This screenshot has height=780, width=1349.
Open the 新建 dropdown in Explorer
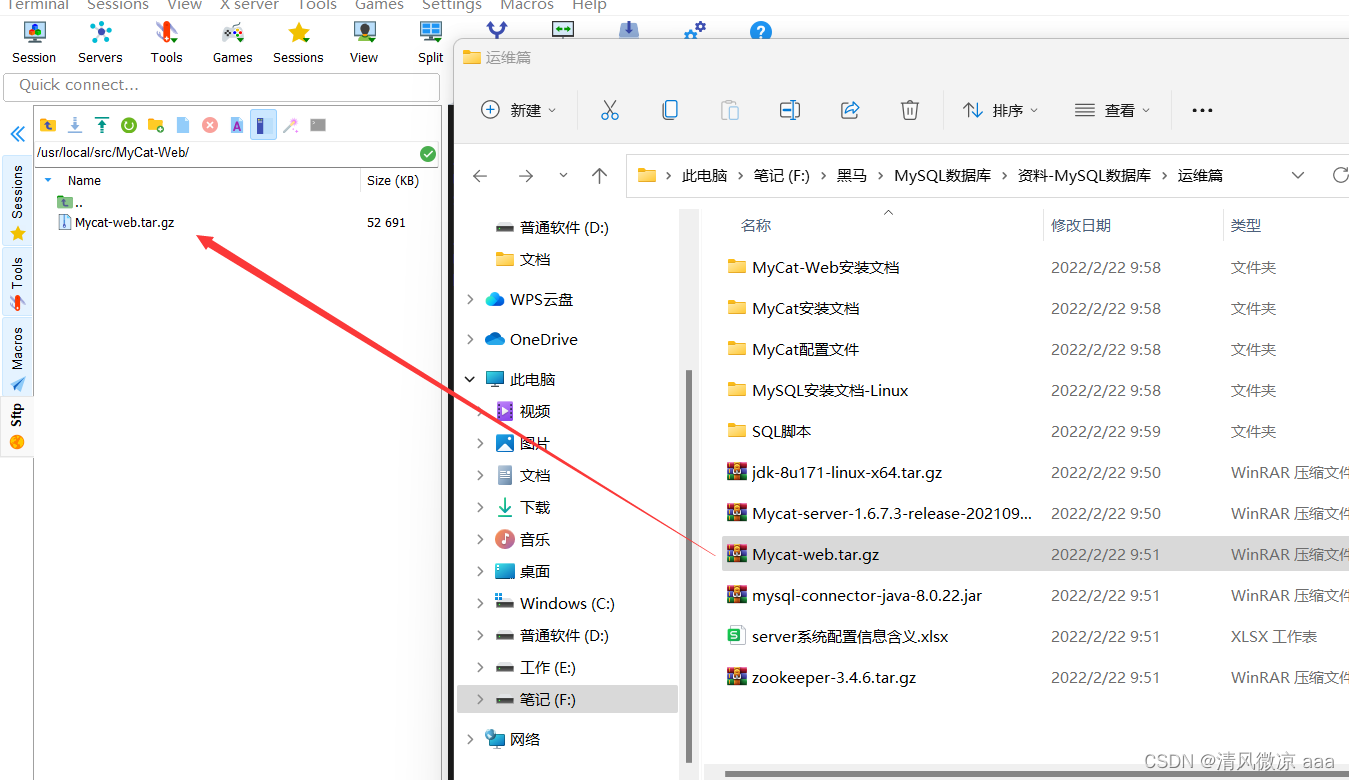point(519,110)
